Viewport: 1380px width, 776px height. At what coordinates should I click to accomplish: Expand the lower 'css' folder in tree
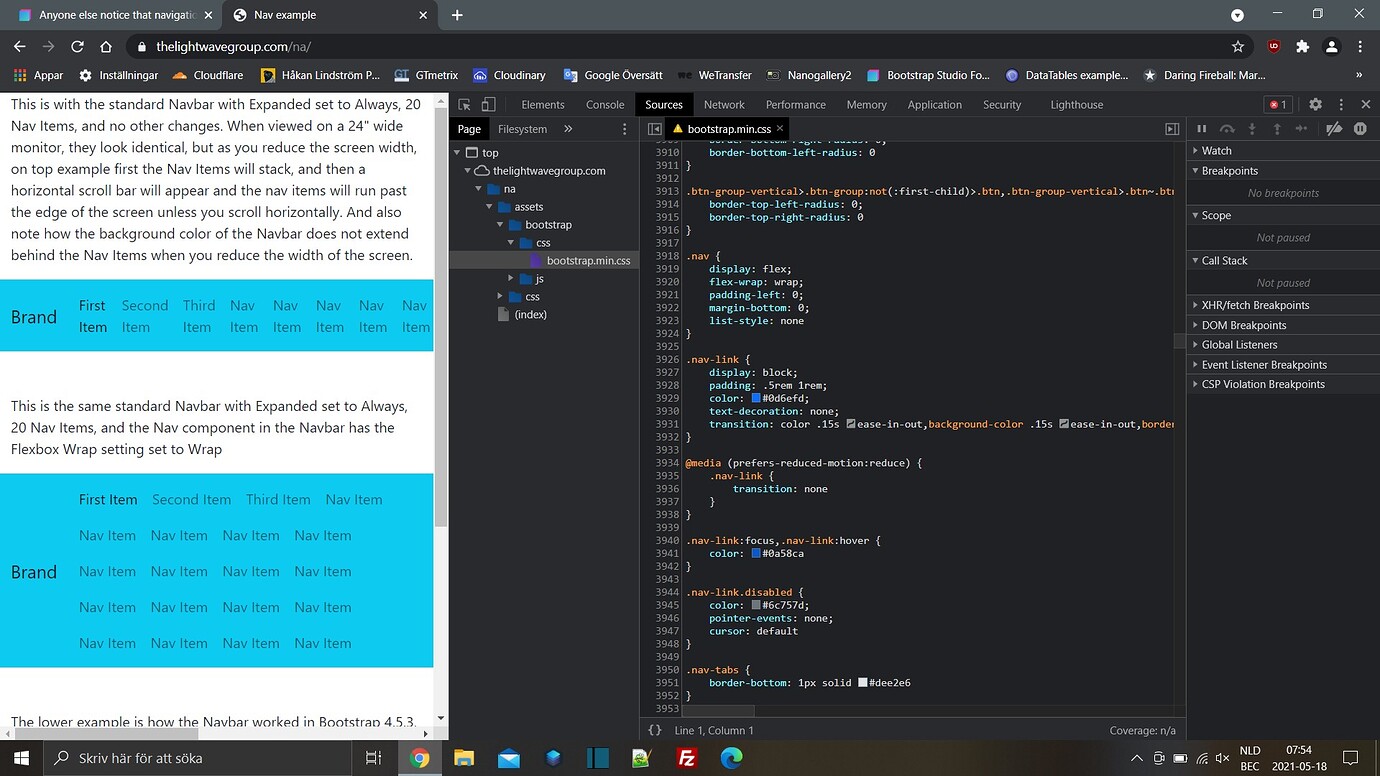point(501,297)
